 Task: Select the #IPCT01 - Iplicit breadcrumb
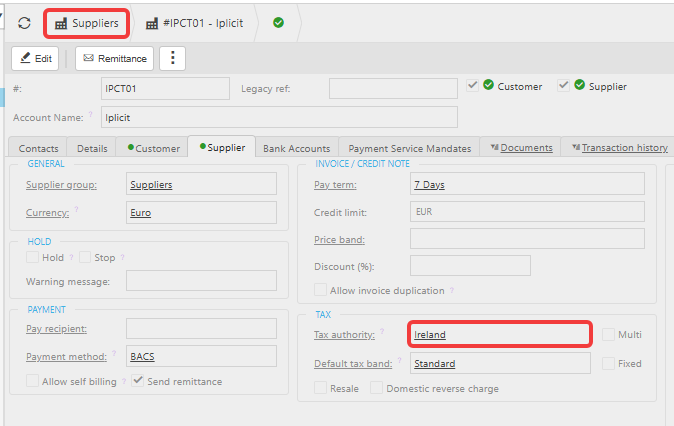click(194, 23)
